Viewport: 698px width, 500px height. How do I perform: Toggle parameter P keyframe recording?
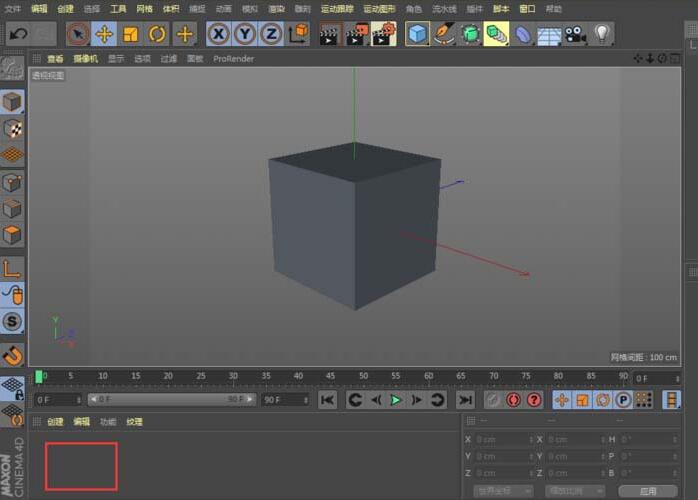[x=623, y=400]
